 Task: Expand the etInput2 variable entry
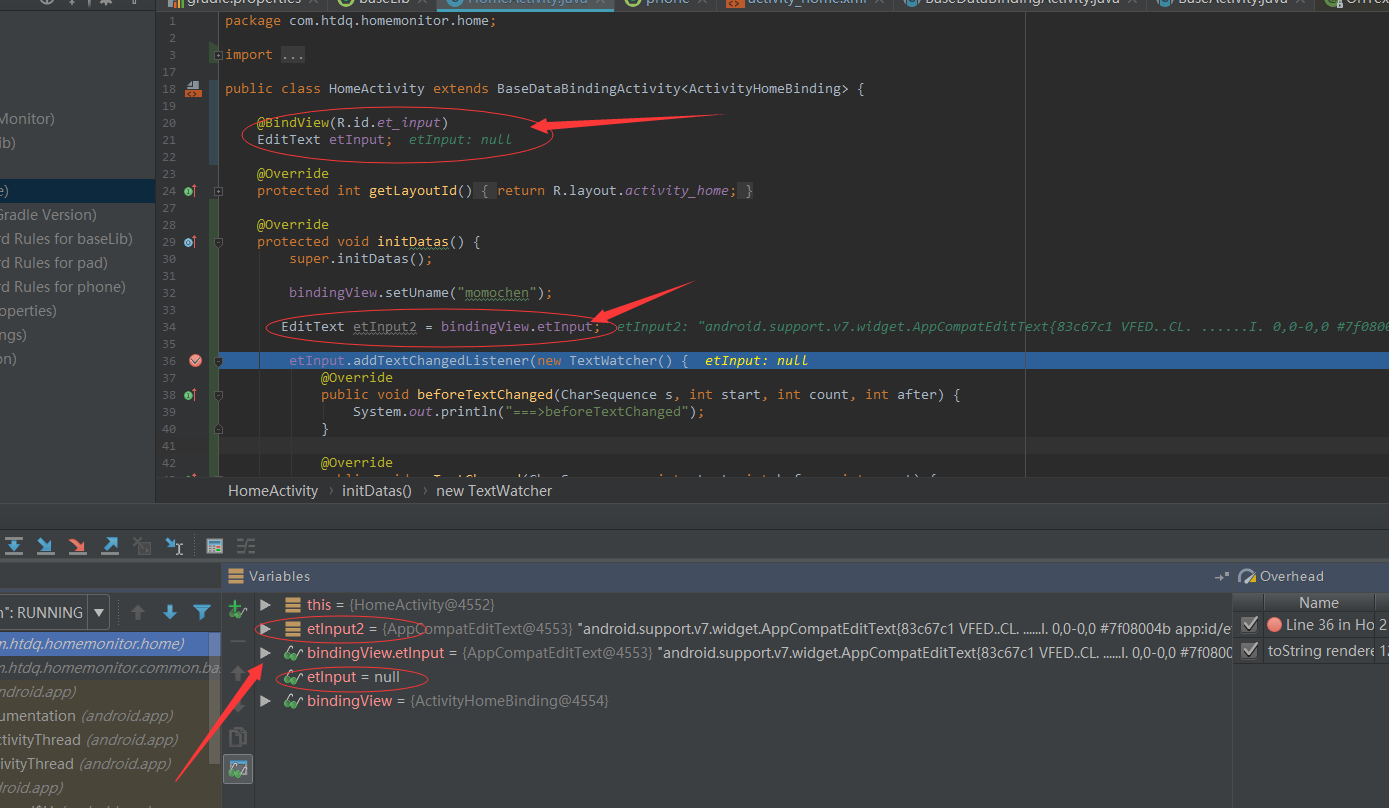click(263, 629)
